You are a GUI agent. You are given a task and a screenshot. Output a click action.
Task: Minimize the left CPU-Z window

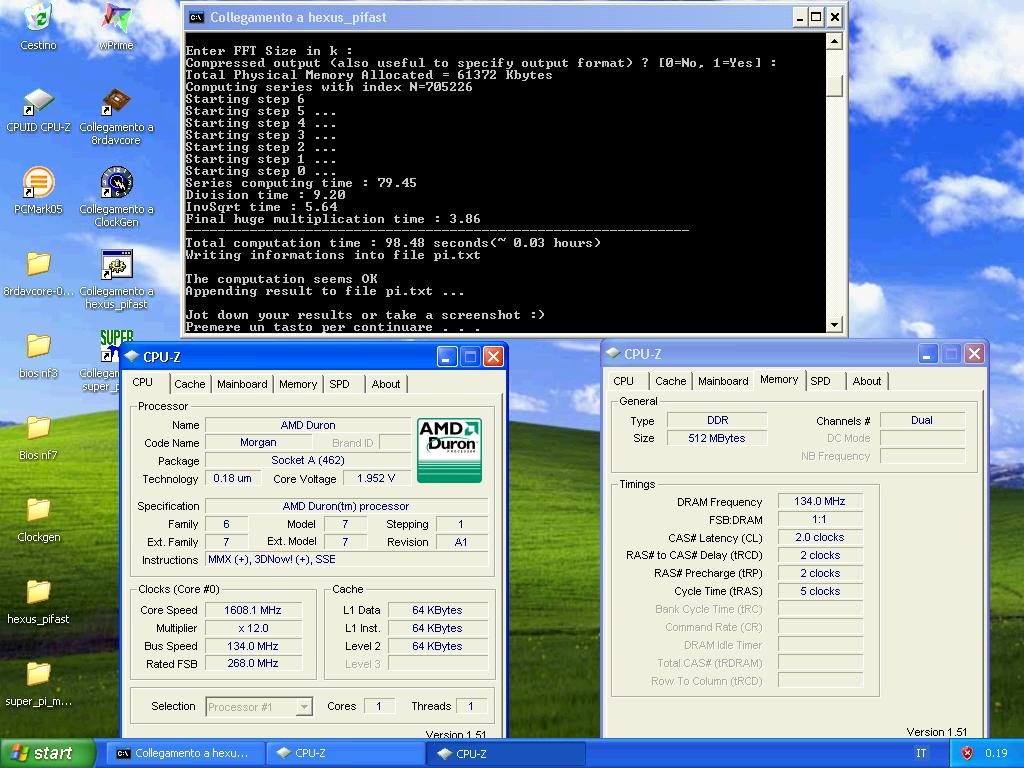pos(447,357)
